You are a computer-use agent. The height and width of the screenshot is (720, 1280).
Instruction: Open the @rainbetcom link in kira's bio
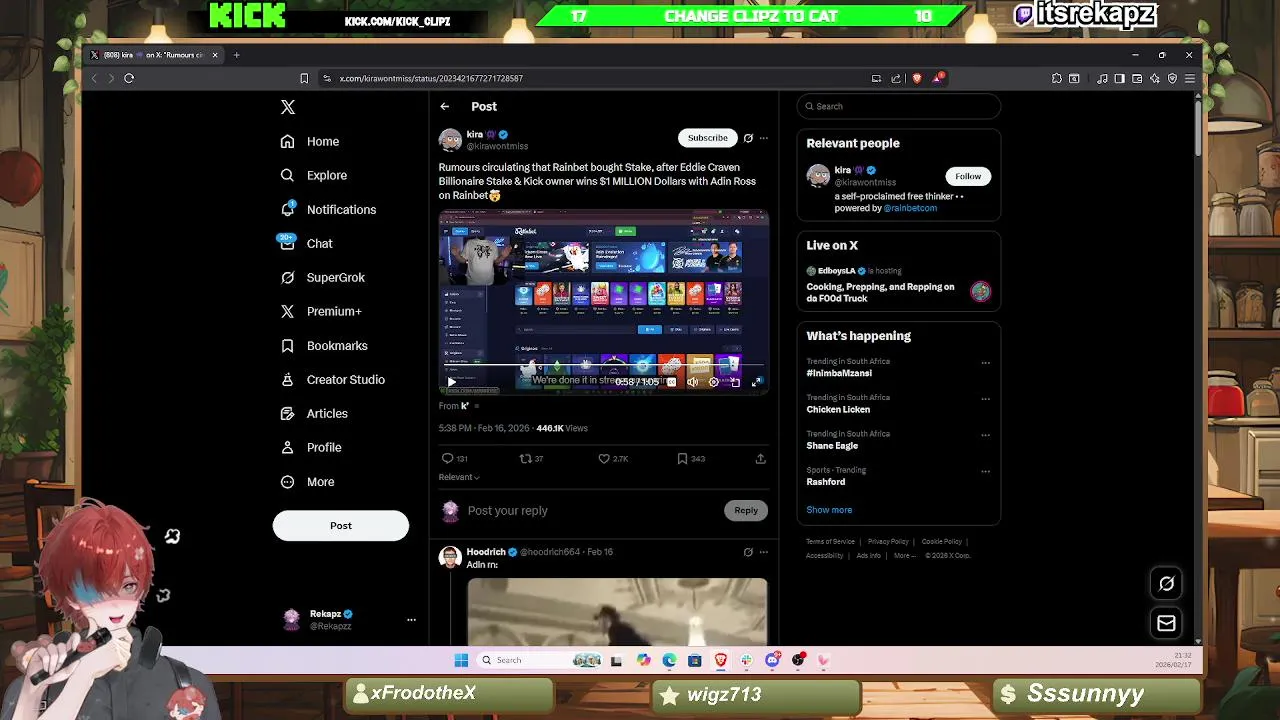910,208
